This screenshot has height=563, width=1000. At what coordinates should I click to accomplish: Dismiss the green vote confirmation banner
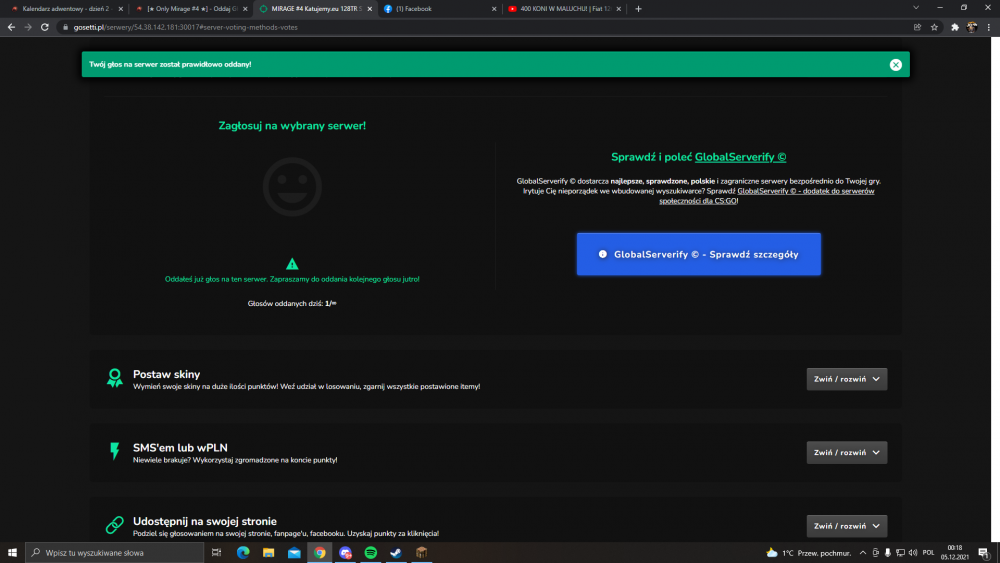[x=895, y=64]
